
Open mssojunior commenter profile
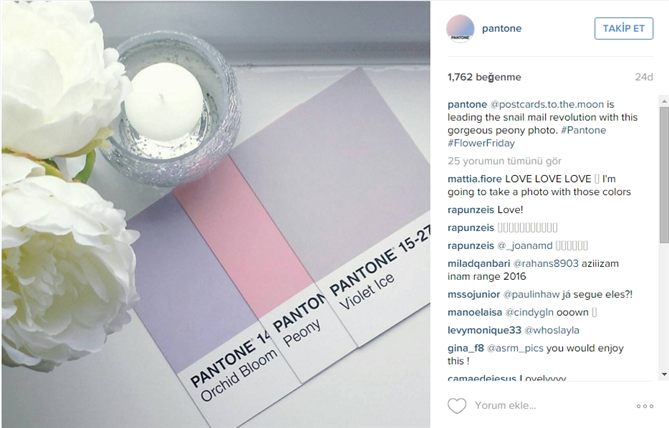click(x=474, y=294)
